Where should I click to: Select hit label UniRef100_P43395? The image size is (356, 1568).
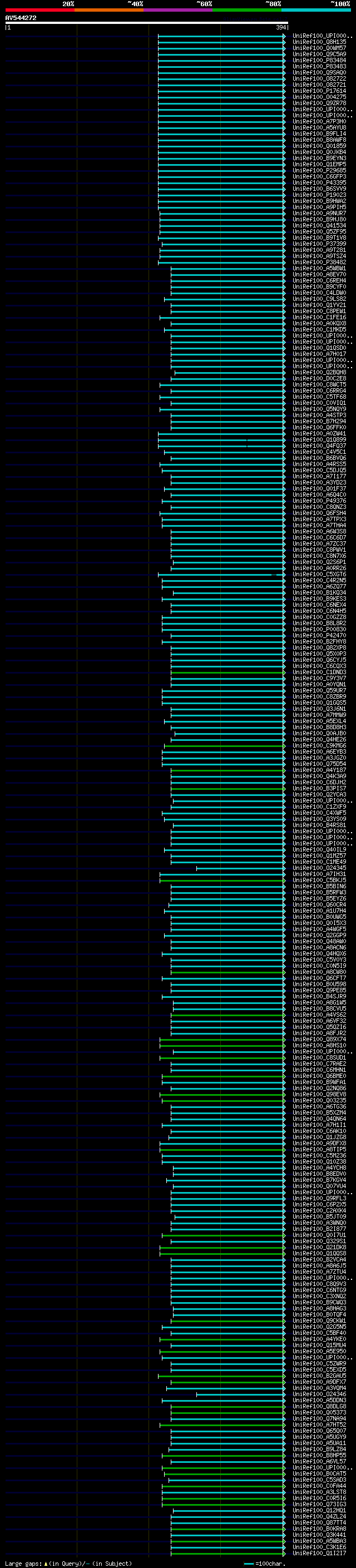point(319,182)
